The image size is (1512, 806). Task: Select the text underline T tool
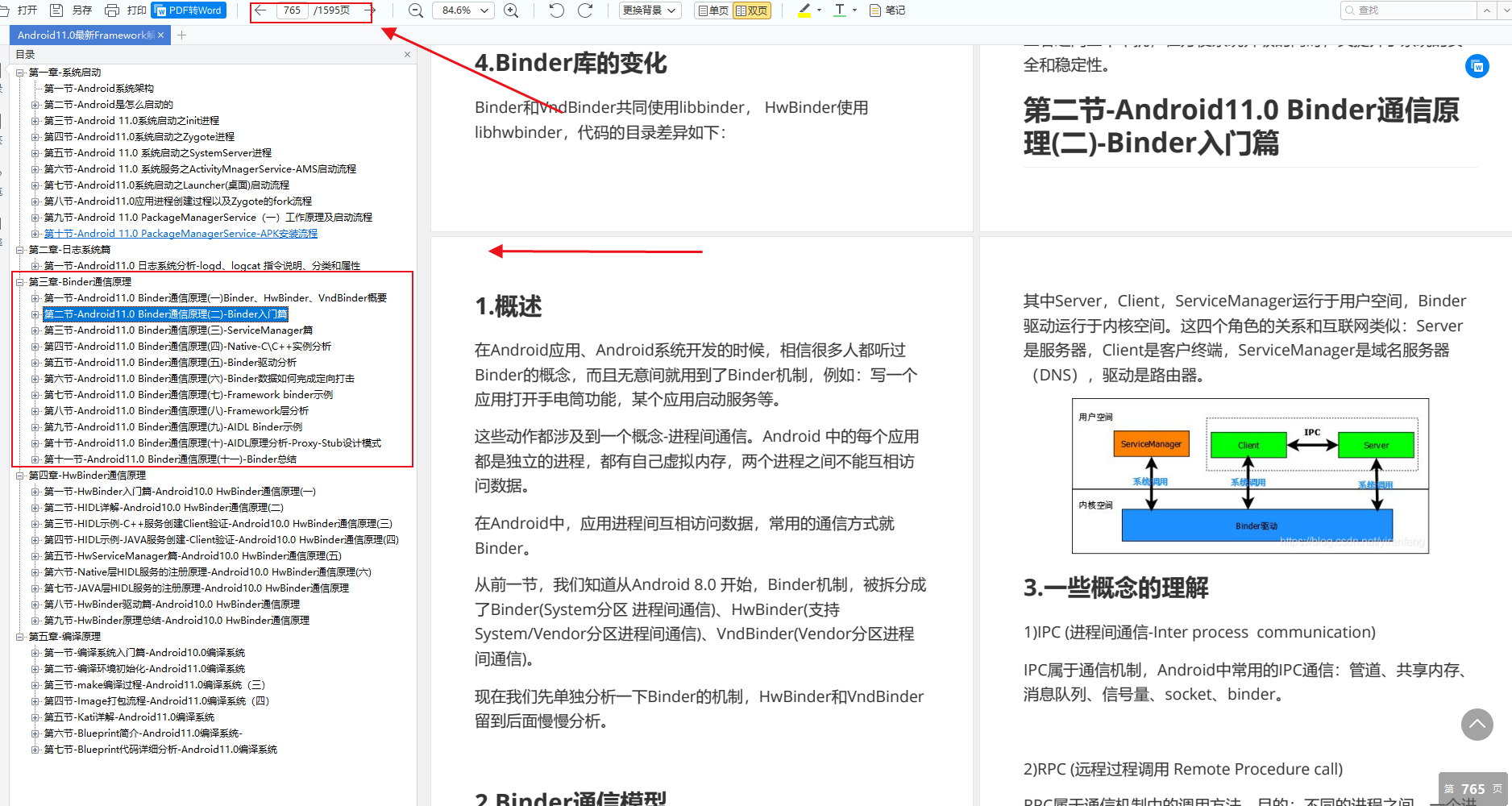coord(840,10)
